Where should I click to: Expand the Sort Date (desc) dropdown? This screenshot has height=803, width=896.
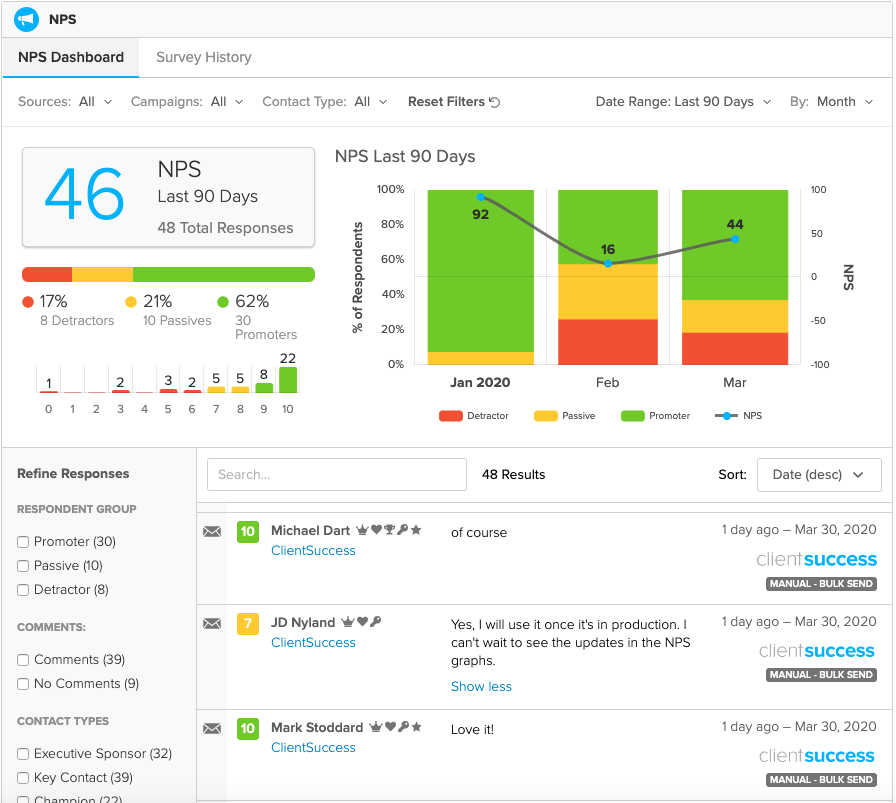819,475
